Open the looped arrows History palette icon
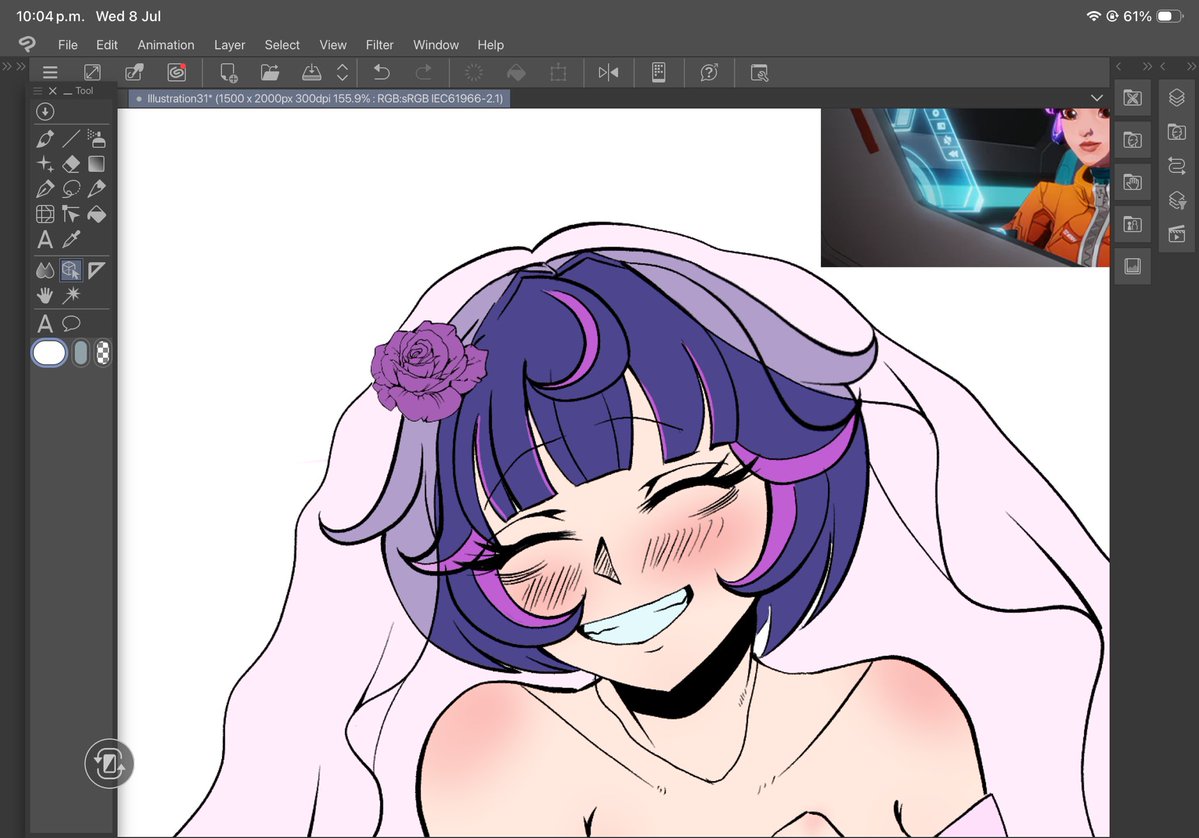Viewport: 1199px width, 838px height. tap(1177, 165)
